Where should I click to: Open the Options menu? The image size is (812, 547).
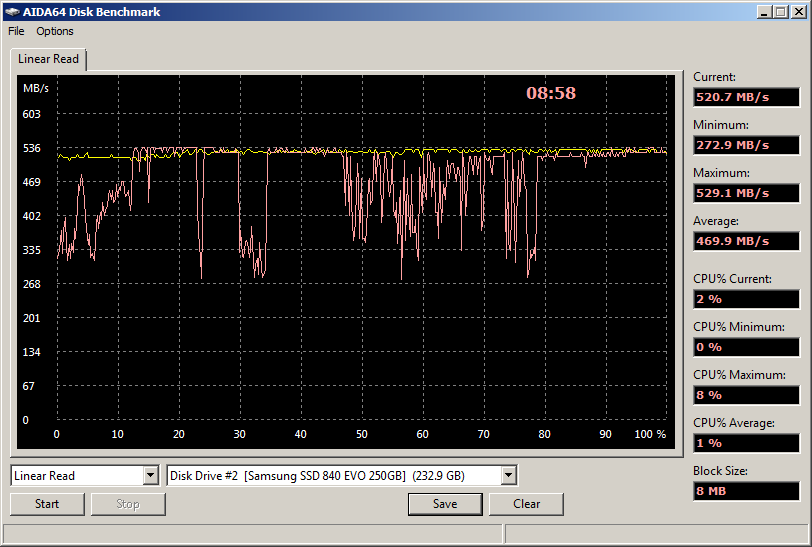(54, 31)
